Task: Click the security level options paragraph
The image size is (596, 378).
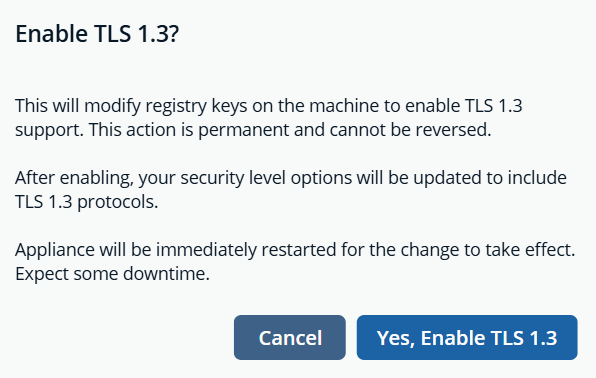Action: point(291,189)
